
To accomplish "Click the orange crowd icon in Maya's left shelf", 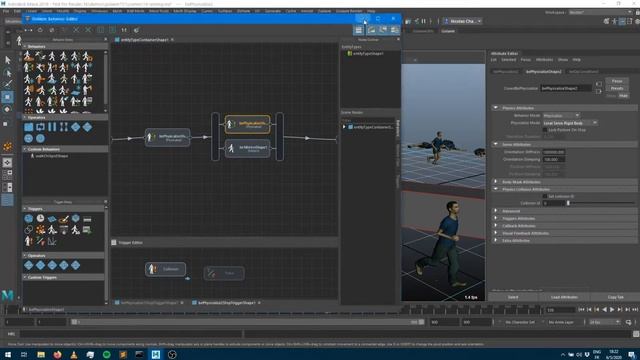I will 7,147.
